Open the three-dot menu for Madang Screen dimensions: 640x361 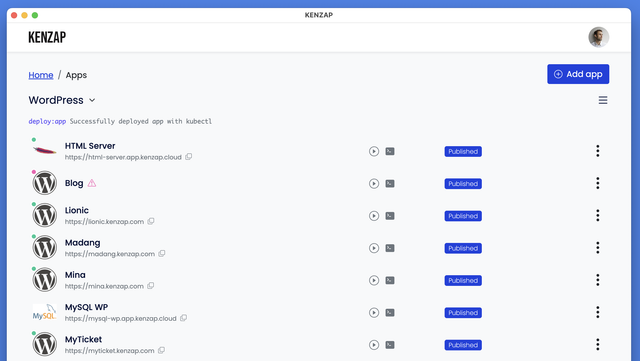598,248
